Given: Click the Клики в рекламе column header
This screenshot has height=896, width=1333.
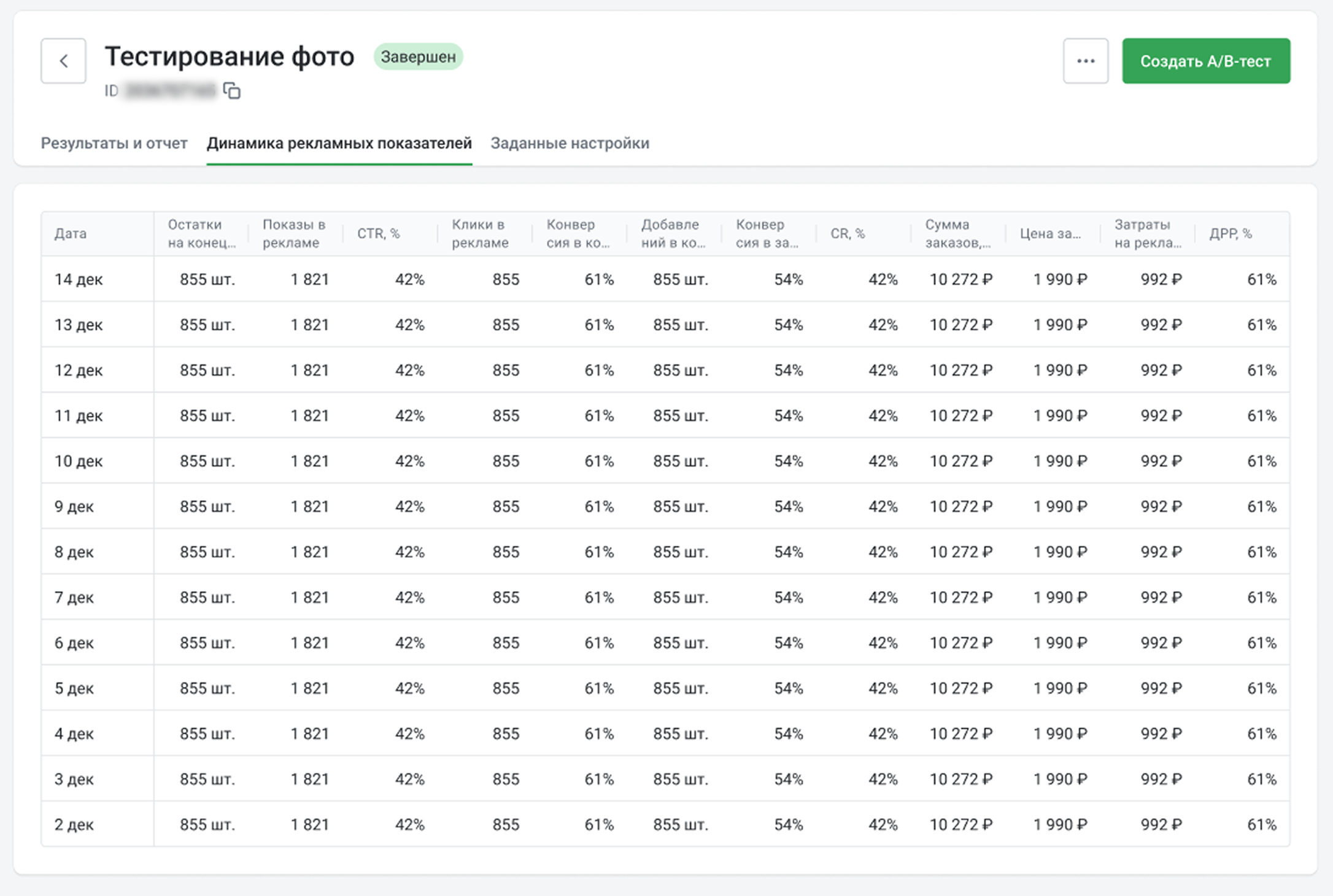Looking at the screenshot, I should coord(480,234).
